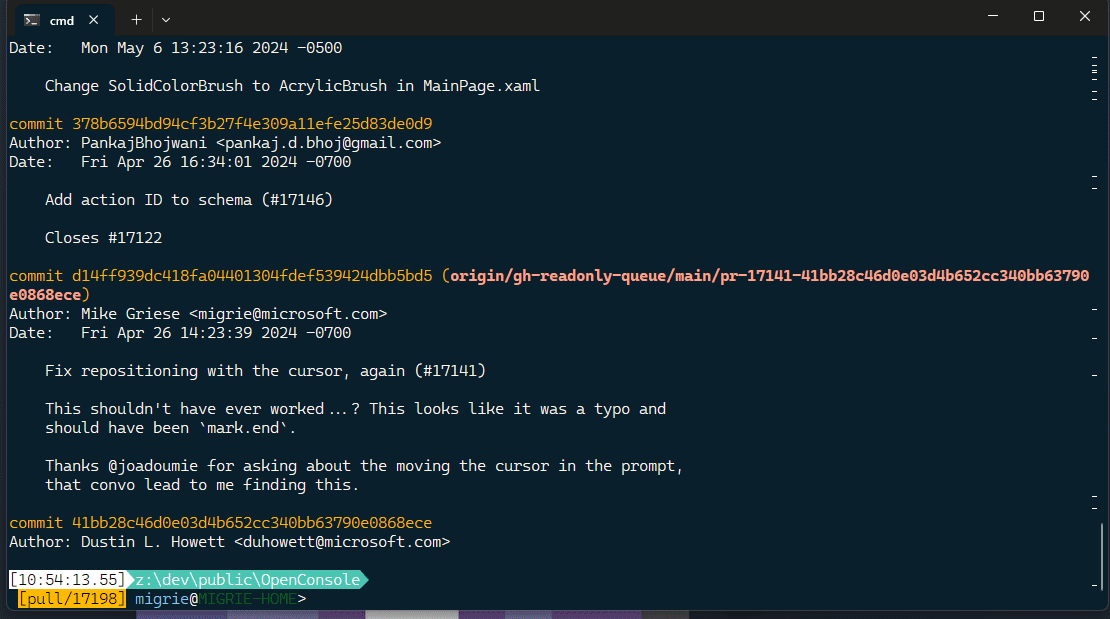The width and height of the screenshot is (1110, 619).
Task: Close the cmd tab with its X
Action: click(94, 18)
